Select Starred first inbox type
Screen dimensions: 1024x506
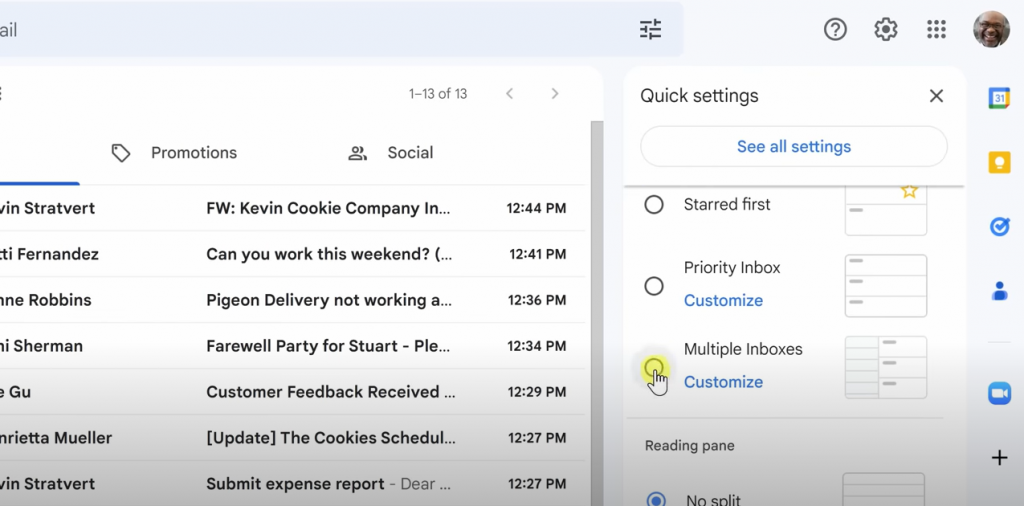click(x=654, y=205)
